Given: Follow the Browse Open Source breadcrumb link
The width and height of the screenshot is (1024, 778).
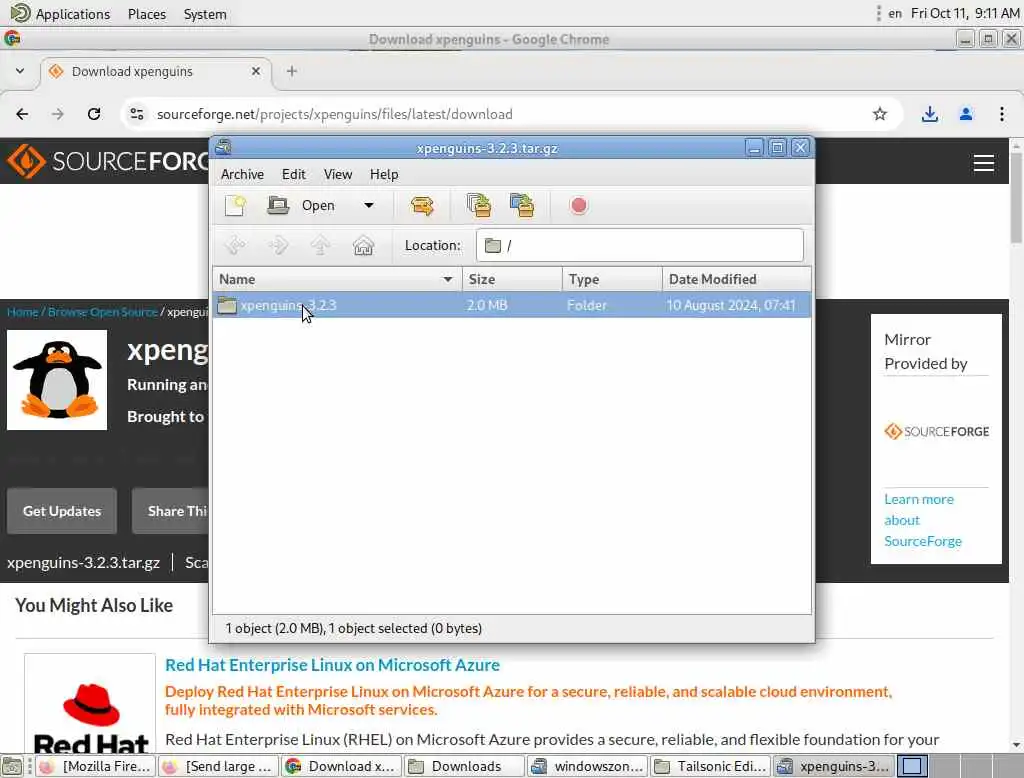Looking at the screenshot, I should click(103, 312).
